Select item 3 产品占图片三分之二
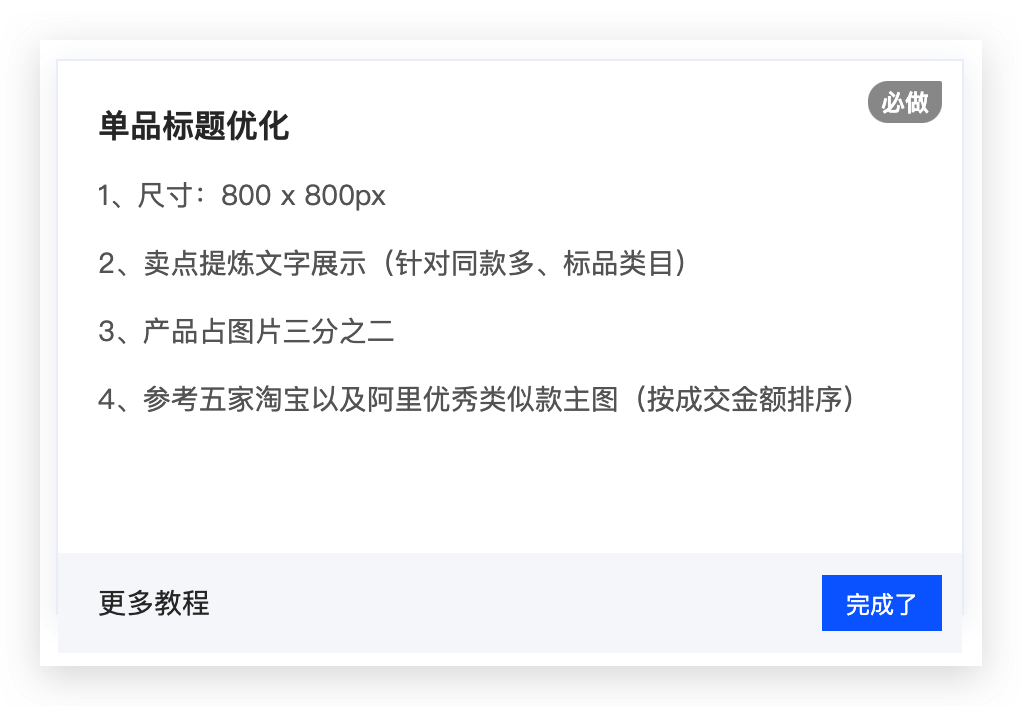The height and width of the screenshot is (706, 1022). click(246, 331)
